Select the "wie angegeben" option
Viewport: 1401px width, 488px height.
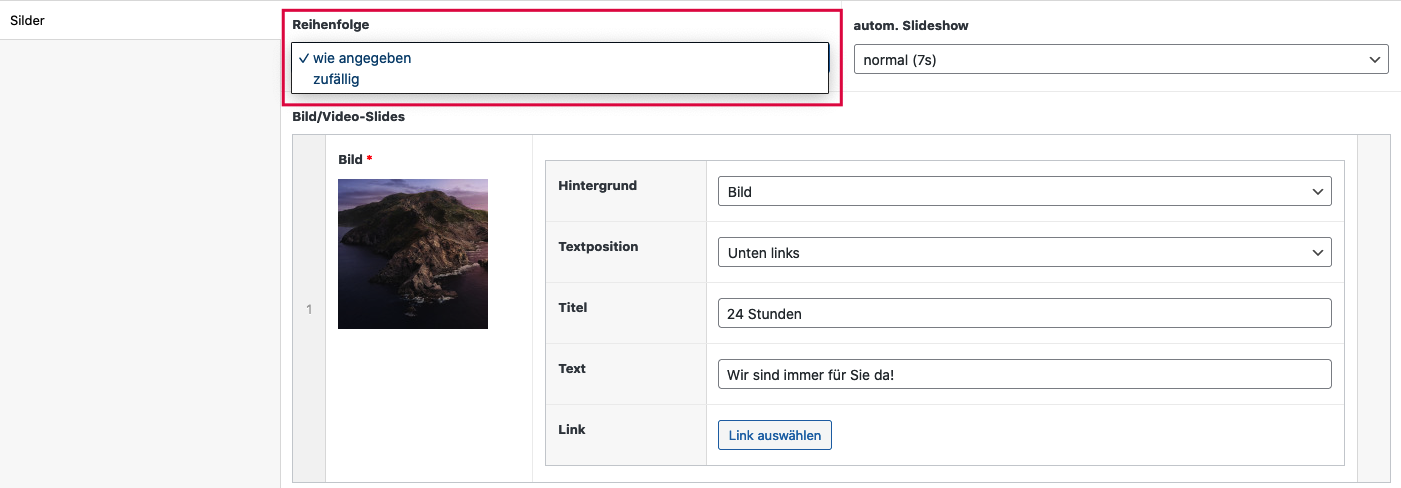click(x=361, y=58)
